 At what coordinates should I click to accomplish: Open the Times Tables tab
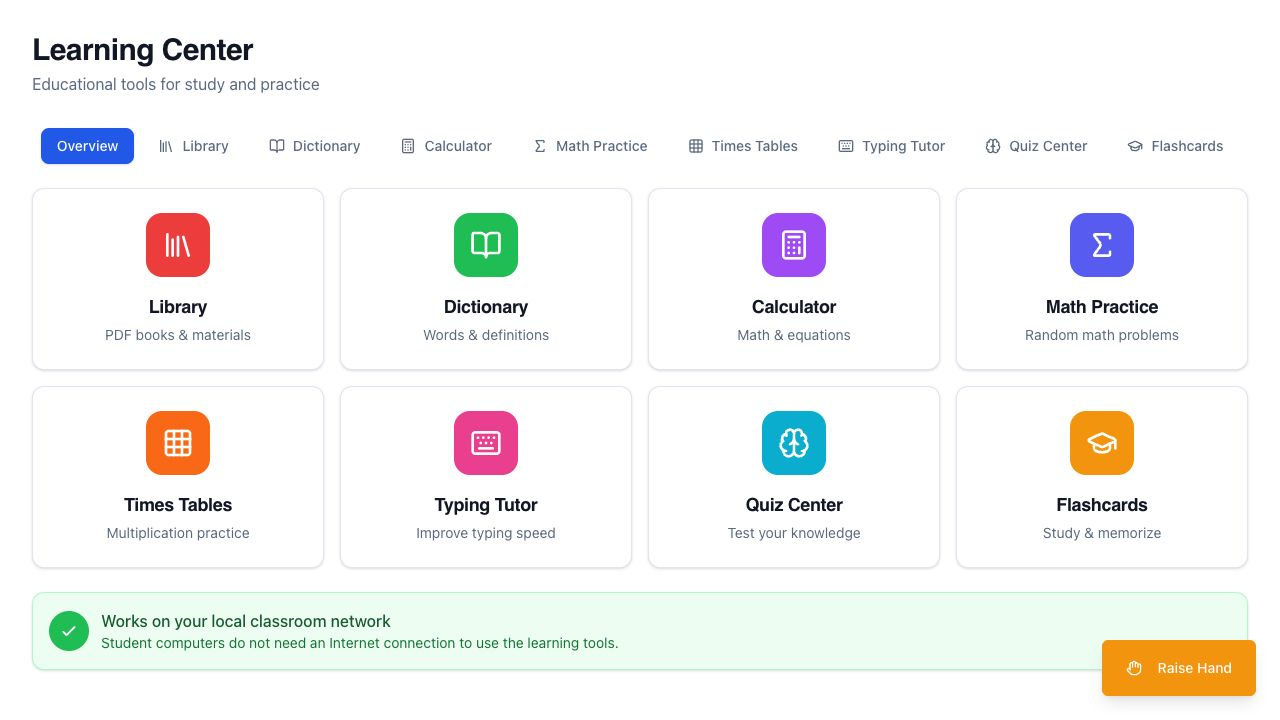pyautogui.click(x=743, y=146)
